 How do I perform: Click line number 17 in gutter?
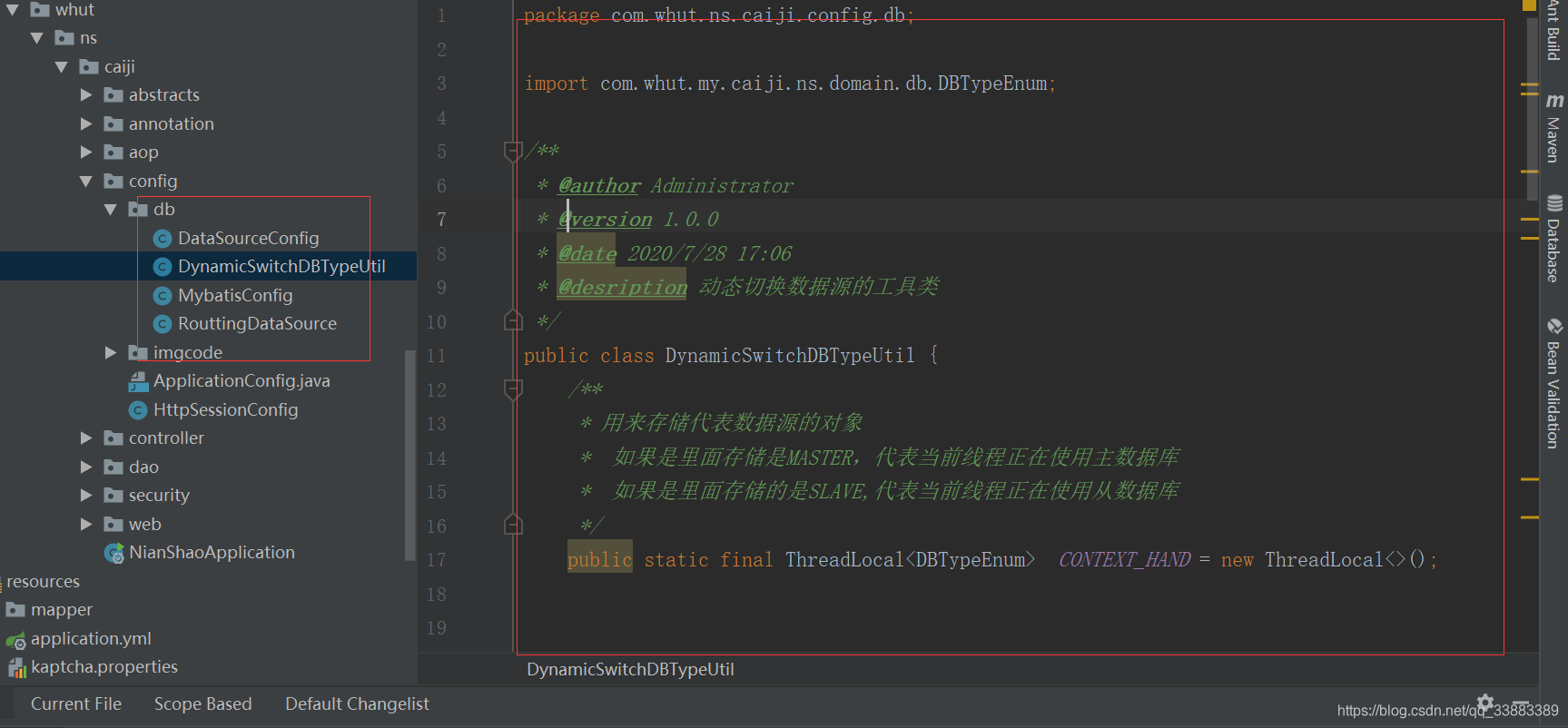tap(437, 560)
